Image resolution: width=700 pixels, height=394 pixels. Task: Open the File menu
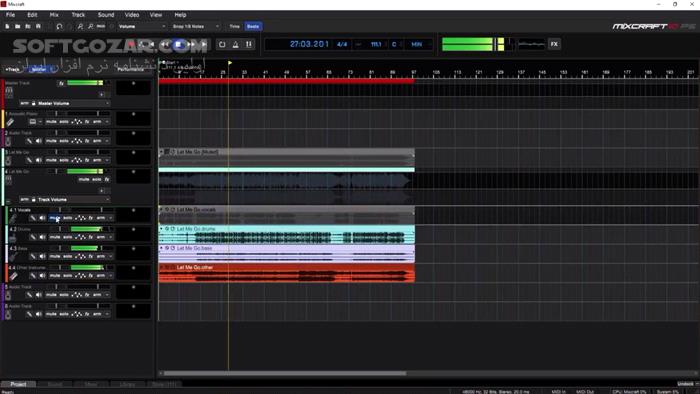pos(10,15)
